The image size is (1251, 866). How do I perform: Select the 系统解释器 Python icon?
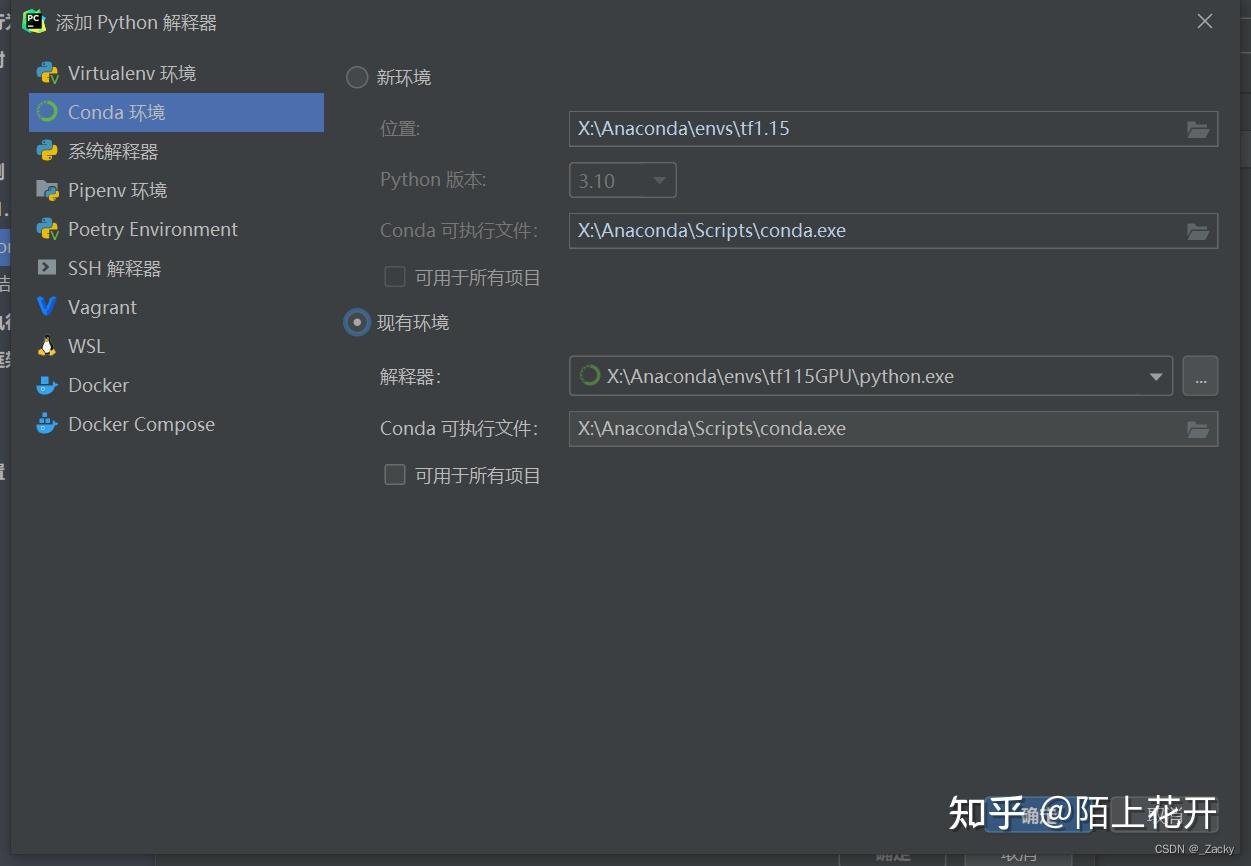[x=47, y=151]
